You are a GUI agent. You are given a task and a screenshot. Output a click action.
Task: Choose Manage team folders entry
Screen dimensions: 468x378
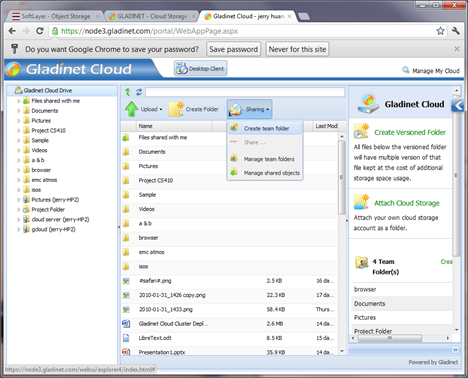click(x=265, y=159)
